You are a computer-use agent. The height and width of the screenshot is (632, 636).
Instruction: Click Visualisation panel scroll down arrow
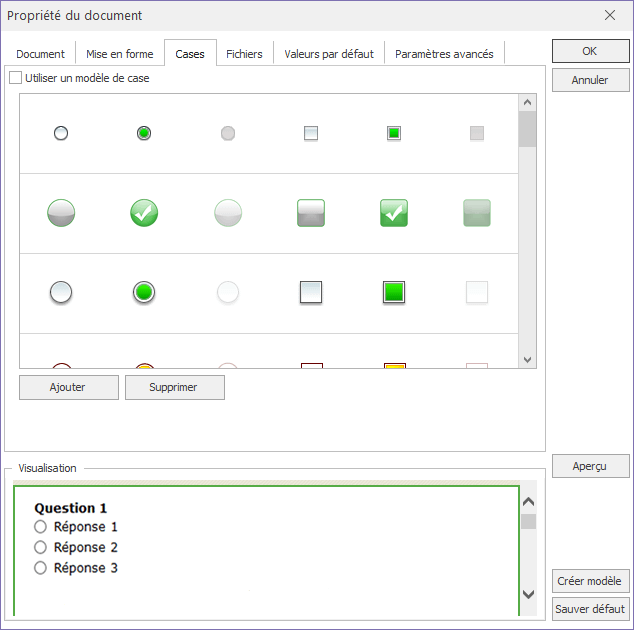click(528, 594)
